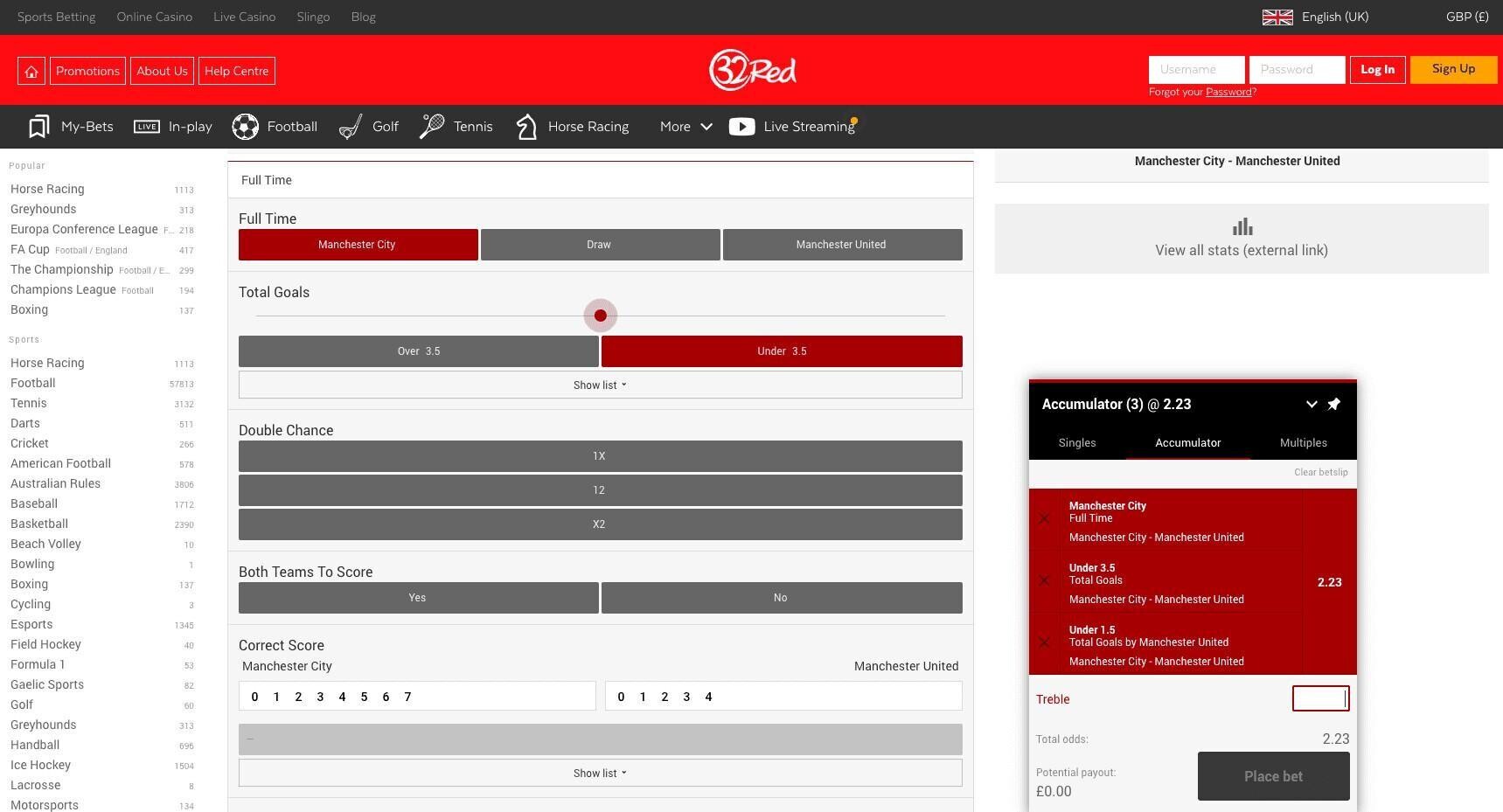Screen dimensions: 1503x812
Task: Click Clear betslip link
Action: 1320,473
